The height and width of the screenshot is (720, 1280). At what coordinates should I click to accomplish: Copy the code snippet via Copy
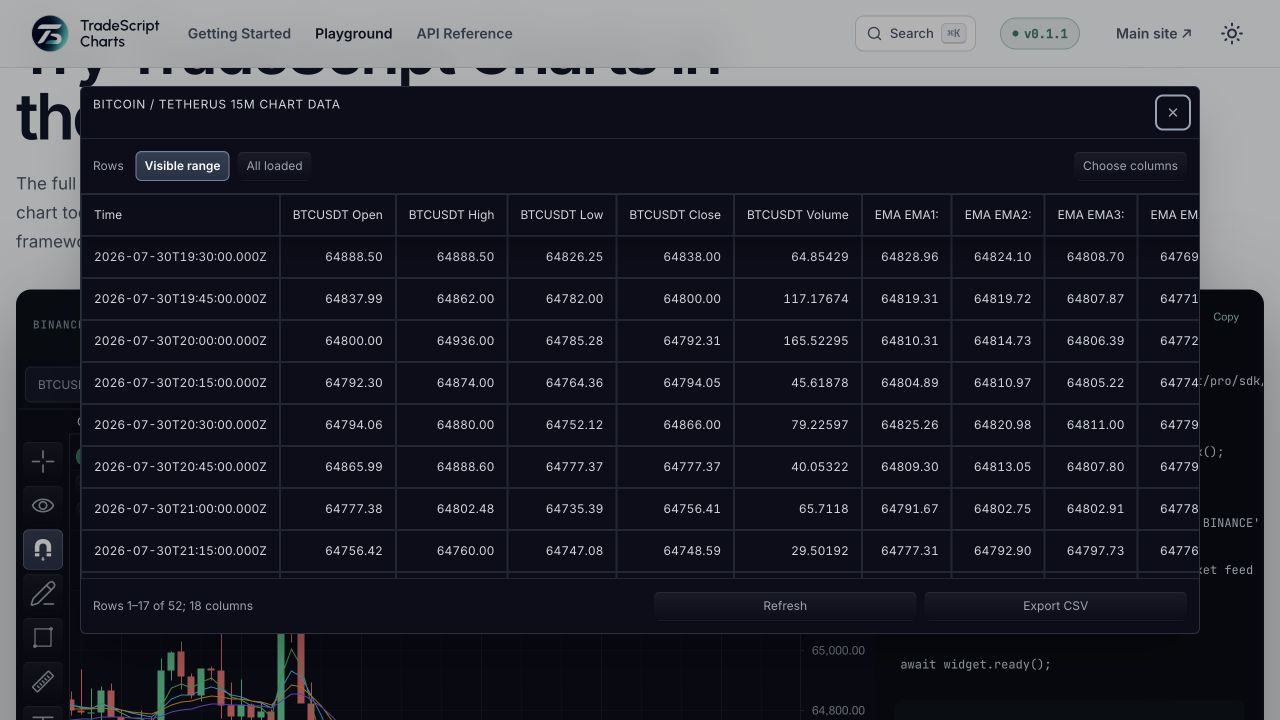click(x=1226, y=317)
